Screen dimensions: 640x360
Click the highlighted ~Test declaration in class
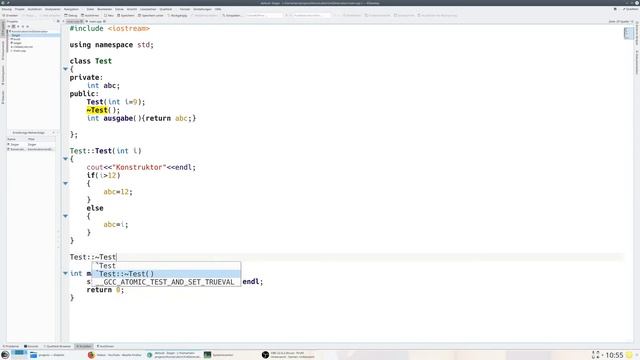[97, 110]
